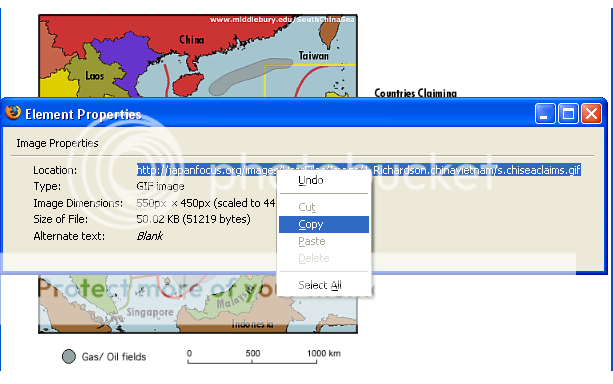The width and height of the screenshot is (613, 384).
Task: Maximize the Element Properties window
Action: coord(568,114)
